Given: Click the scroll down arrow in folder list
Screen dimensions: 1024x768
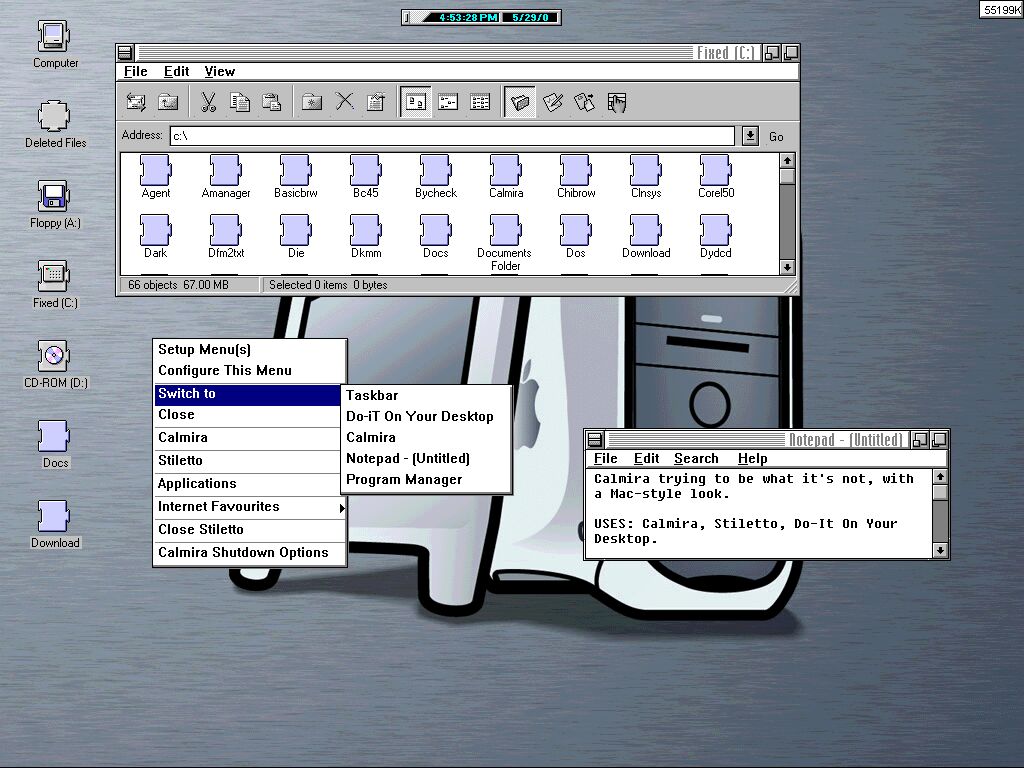Looking at the screenshot, I should [787, 267].
